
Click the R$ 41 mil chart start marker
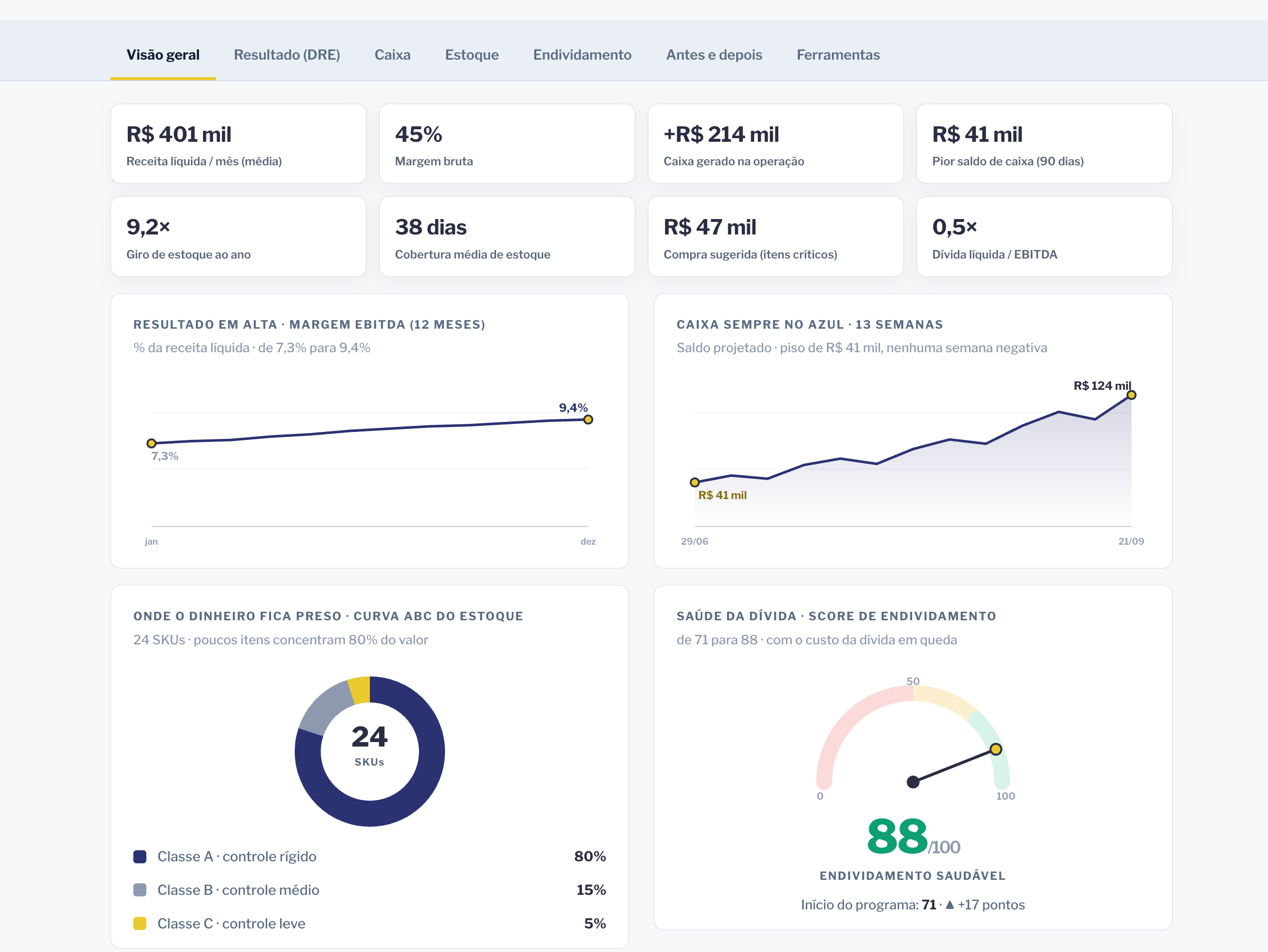click(x=695, y=483)
